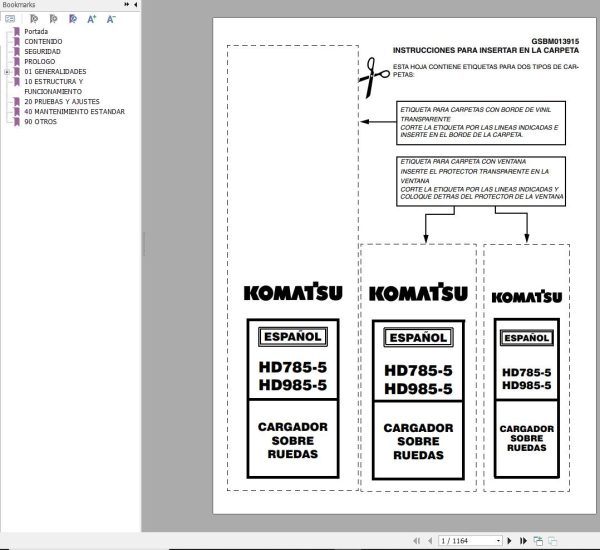Viewport: 600px width, 550px height.
Task: Click the panel splitter grip beside Bookmarks
Action: click(144, 243)
